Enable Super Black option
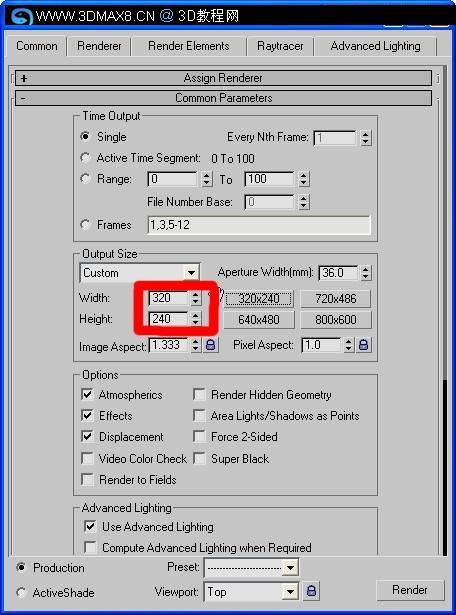Screen dimensions: 456x615 [x=199, y=458]
